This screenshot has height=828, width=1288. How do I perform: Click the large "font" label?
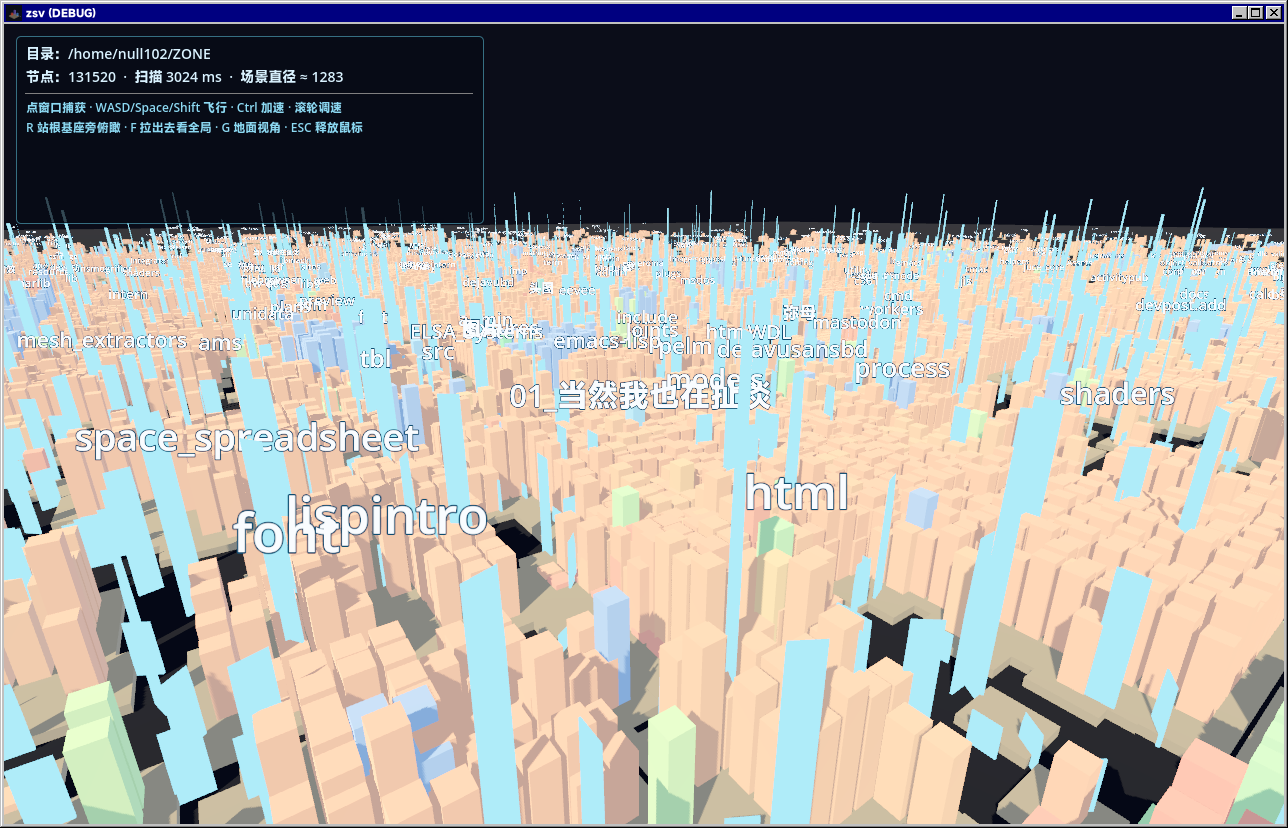(287, 534)
